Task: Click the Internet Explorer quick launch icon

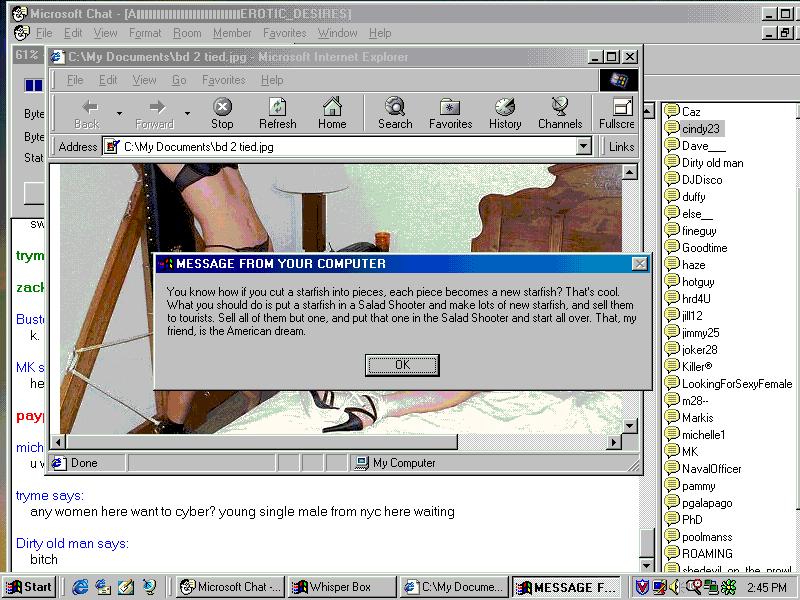Action: pos(80,587)
